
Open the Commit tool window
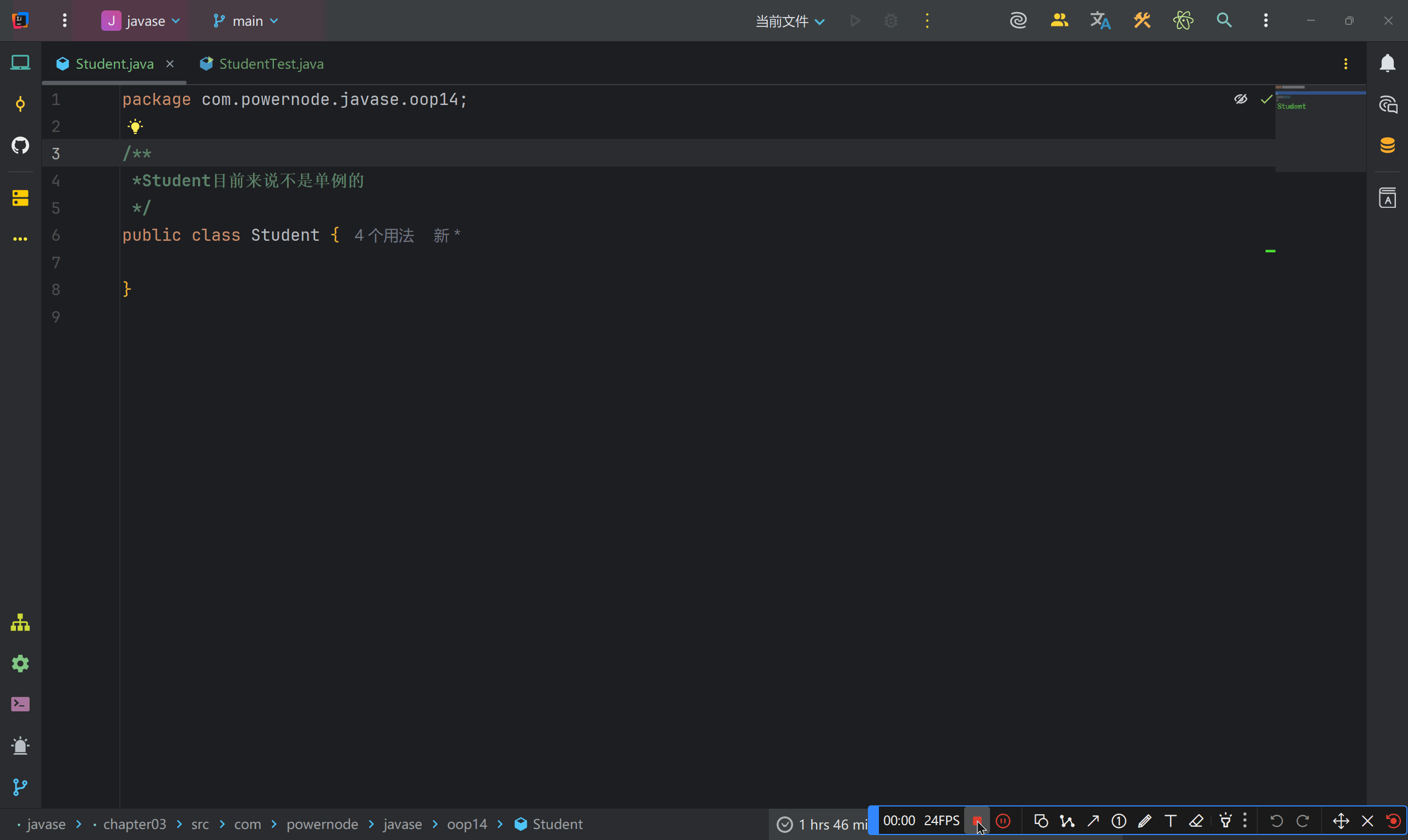click(20, 104)
